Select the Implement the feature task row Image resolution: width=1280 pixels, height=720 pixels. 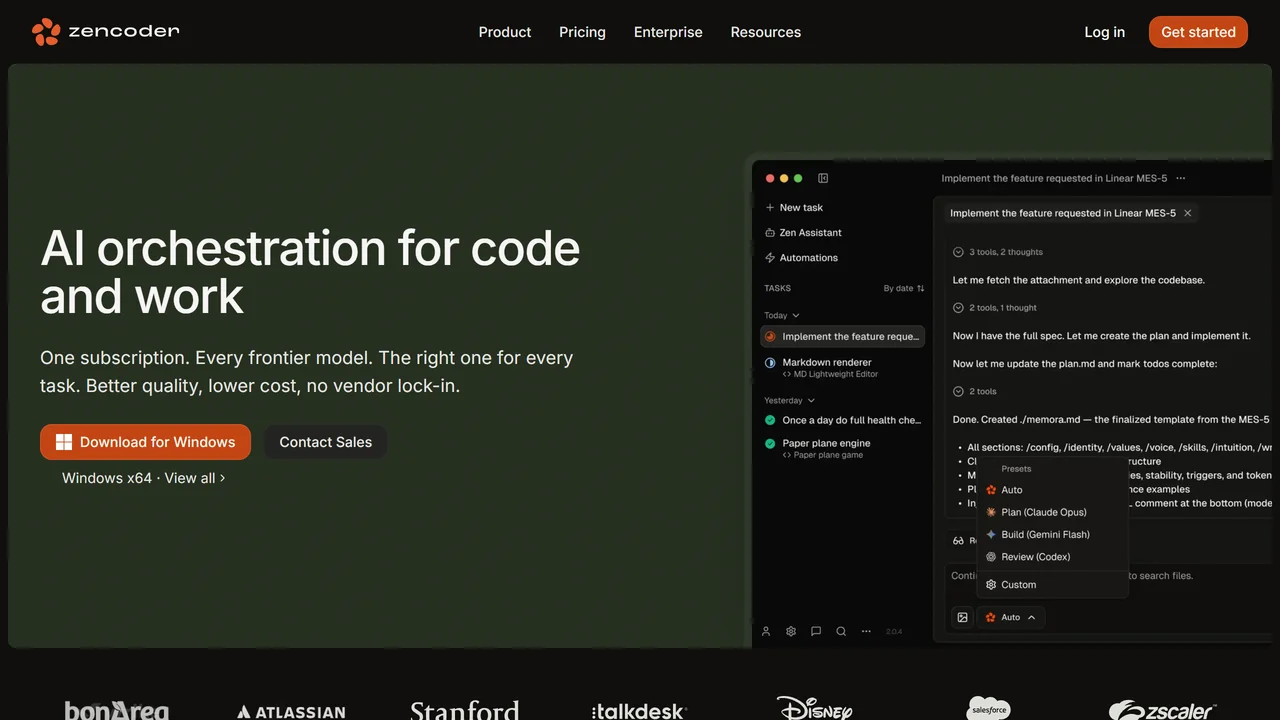[x=842, y=336]
